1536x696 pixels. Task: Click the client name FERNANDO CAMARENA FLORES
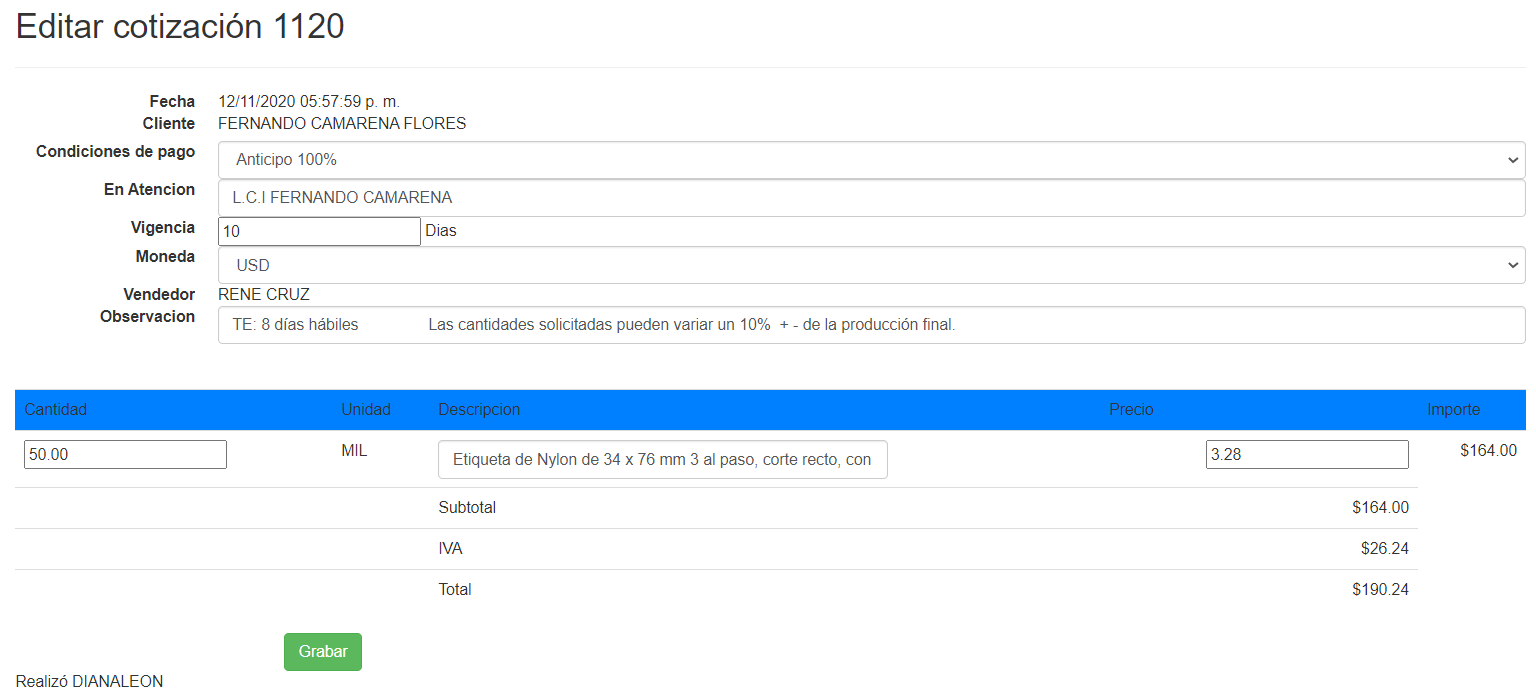pos(342,124)
